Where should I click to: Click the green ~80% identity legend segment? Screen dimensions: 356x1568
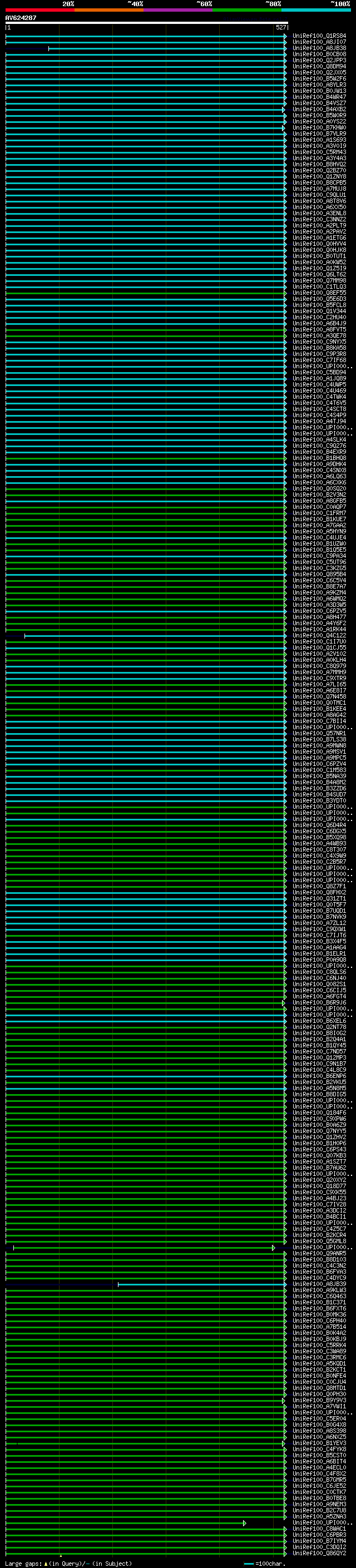tap(246, 10)
